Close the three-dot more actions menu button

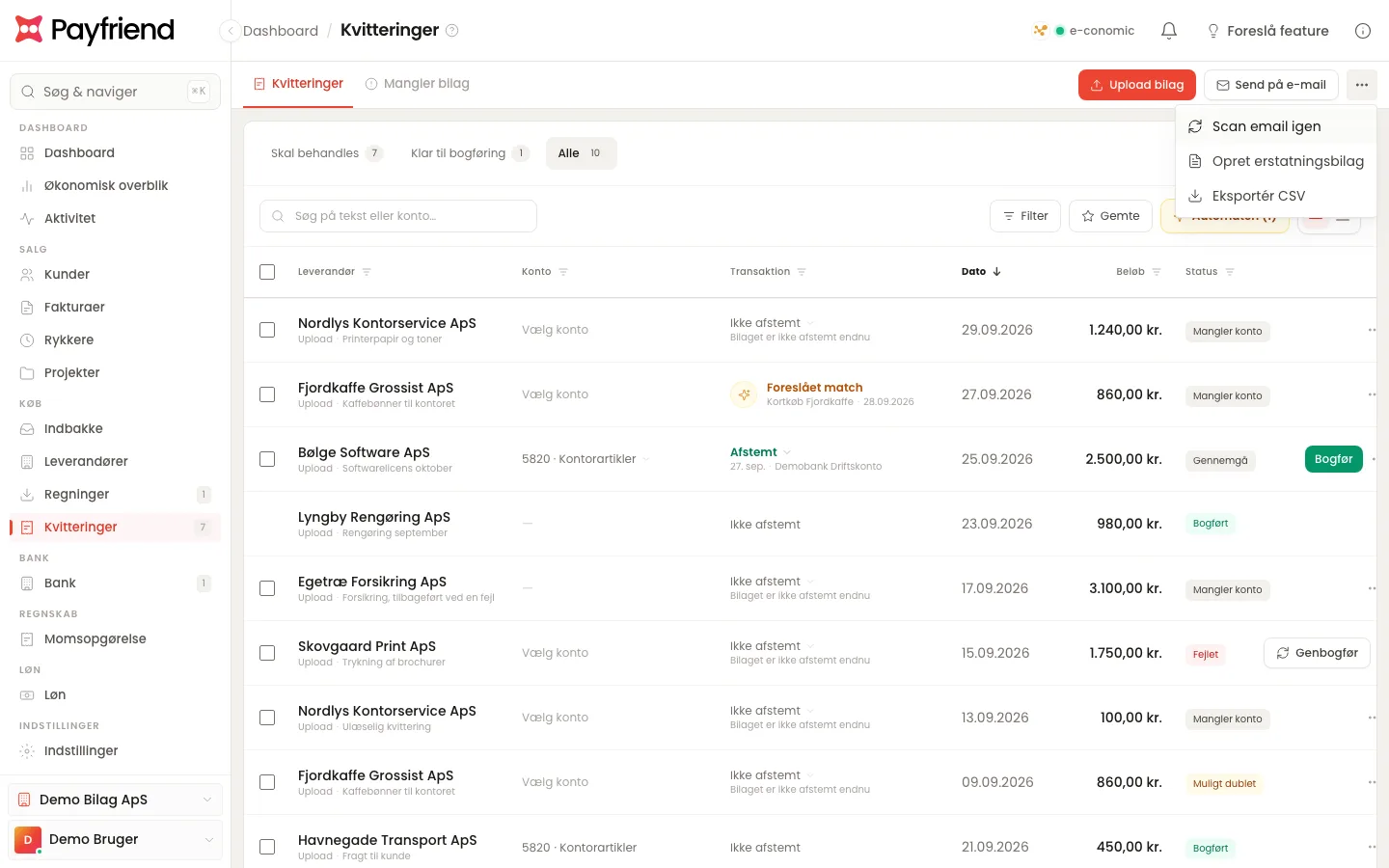pos(1362,85)
